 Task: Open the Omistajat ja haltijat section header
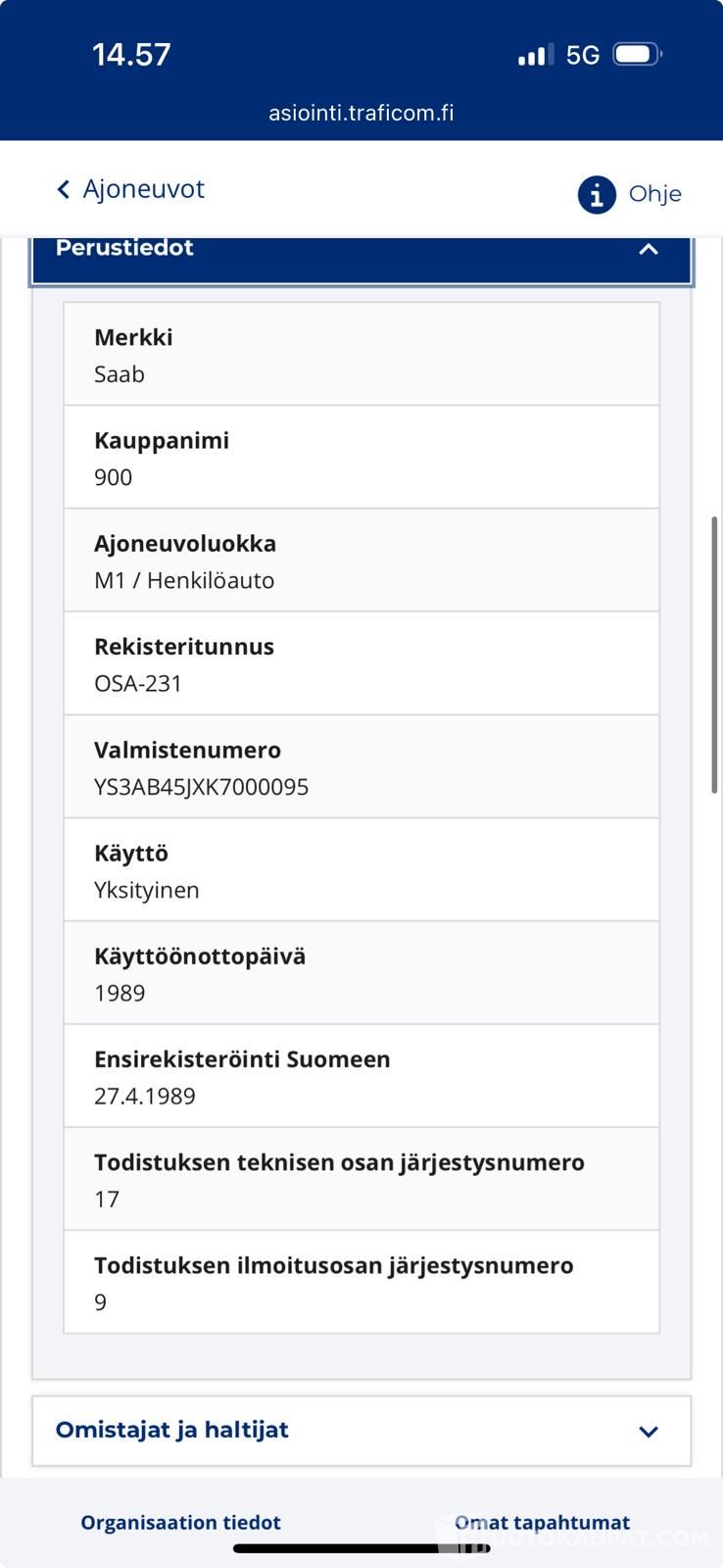coord(172,1430)
